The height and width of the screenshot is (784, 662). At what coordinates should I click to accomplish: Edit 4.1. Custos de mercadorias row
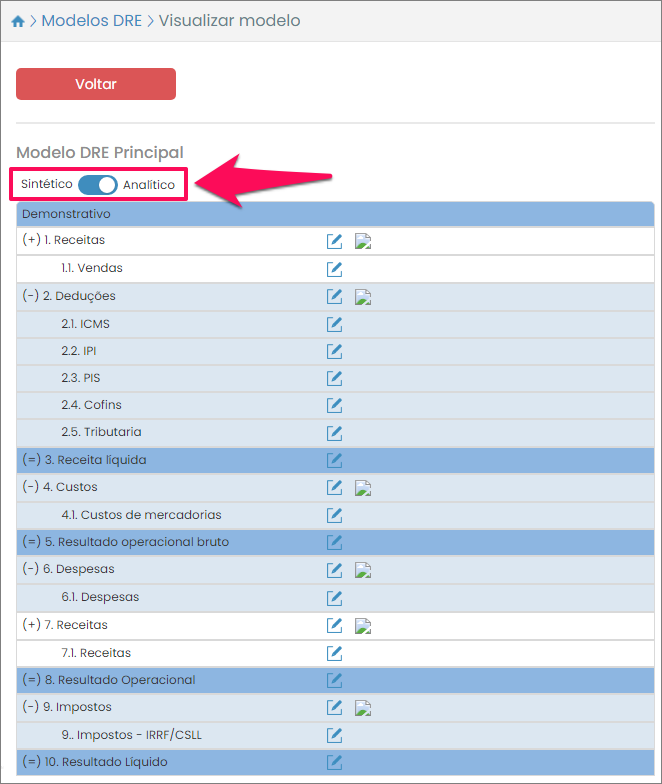(335, 515)
